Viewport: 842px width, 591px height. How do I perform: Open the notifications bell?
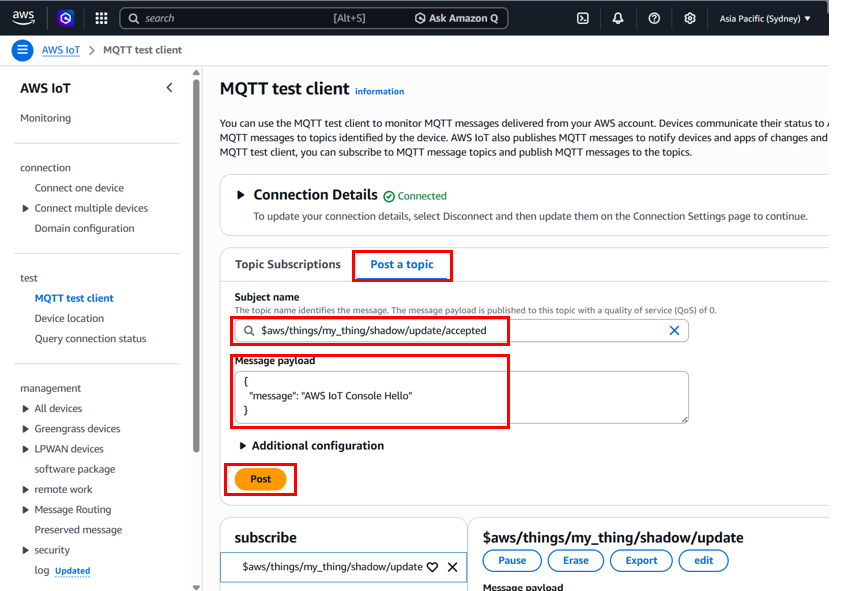(618, 18)
